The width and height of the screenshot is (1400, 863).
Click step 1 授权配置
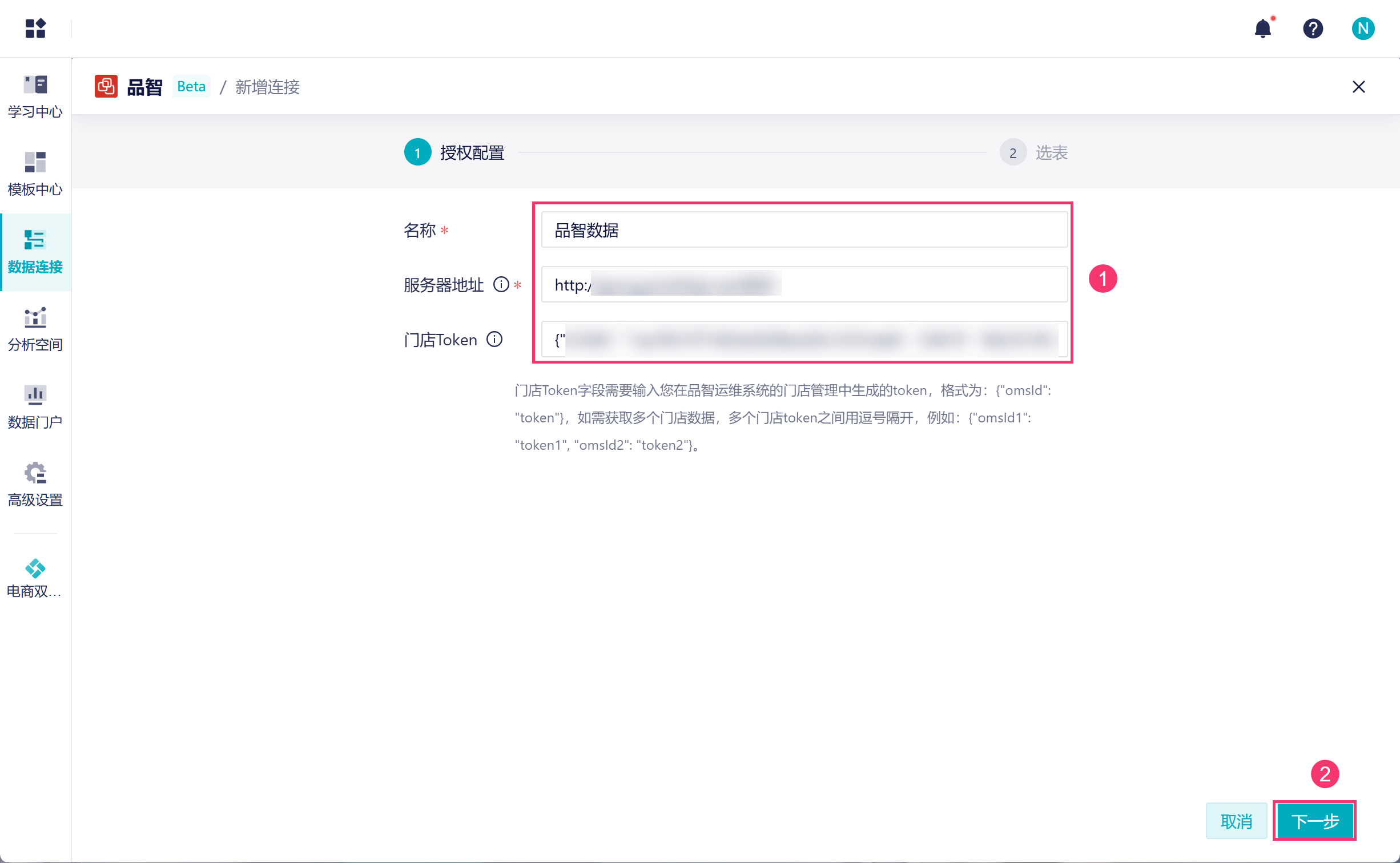(454, 153)
